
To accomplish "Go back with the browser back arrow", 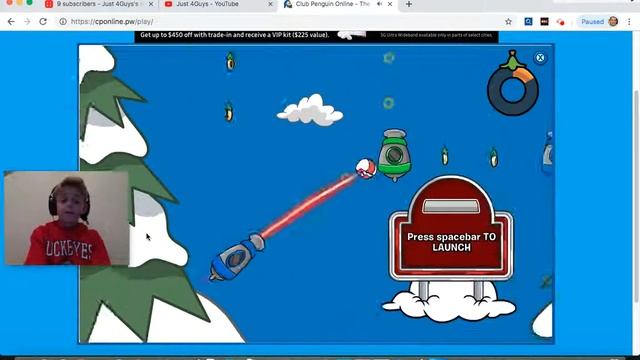I will tap(11, 22).
